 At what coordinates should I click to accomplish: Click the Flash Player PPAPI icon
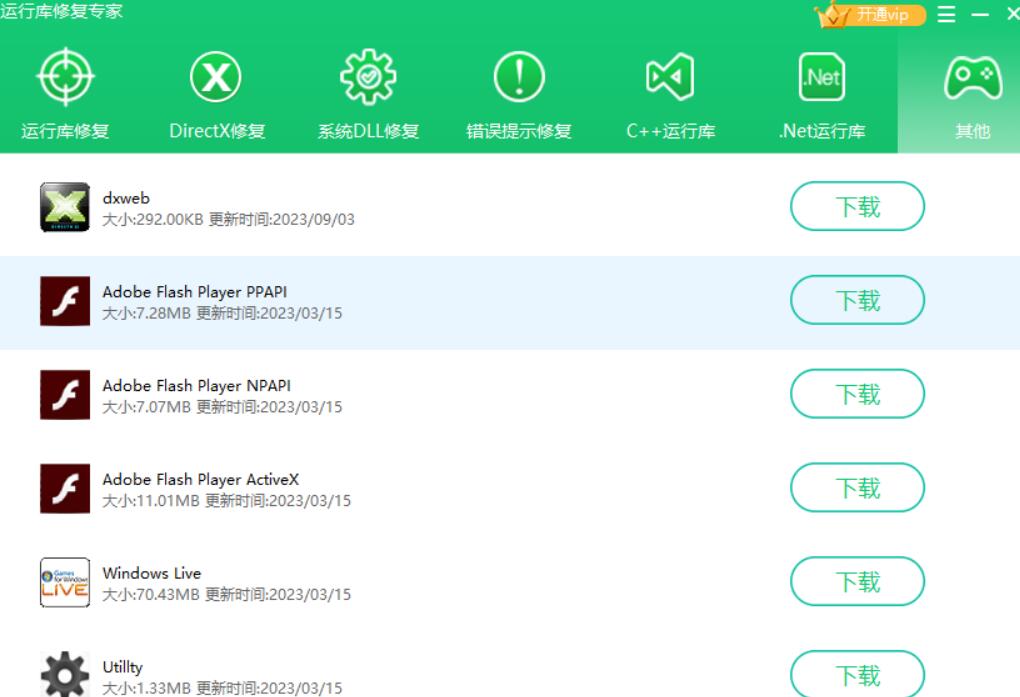65,301
